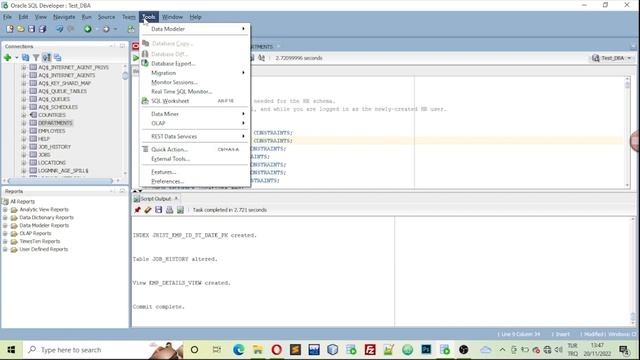
Task: Click the Database Export menu icon
Action: [145, 63]
